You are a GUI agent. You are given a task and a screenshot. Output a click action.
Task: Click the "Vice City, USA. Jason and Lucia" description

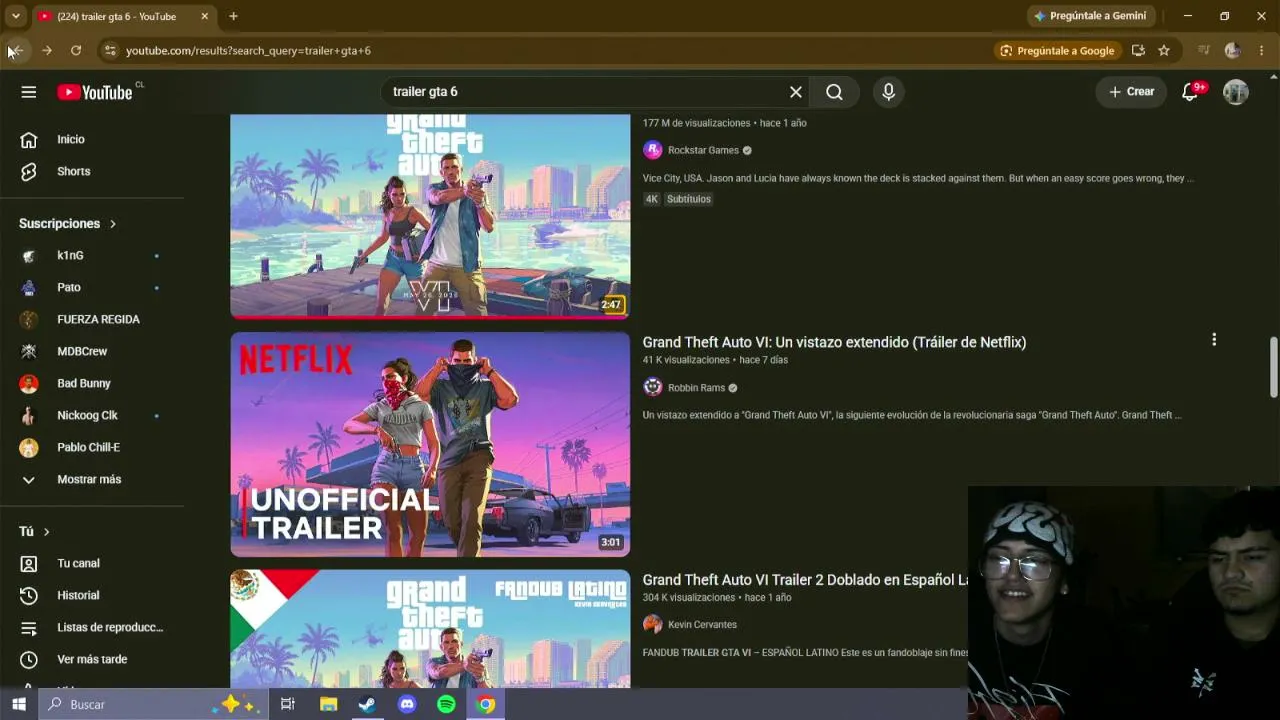click(x=918, y=178)
